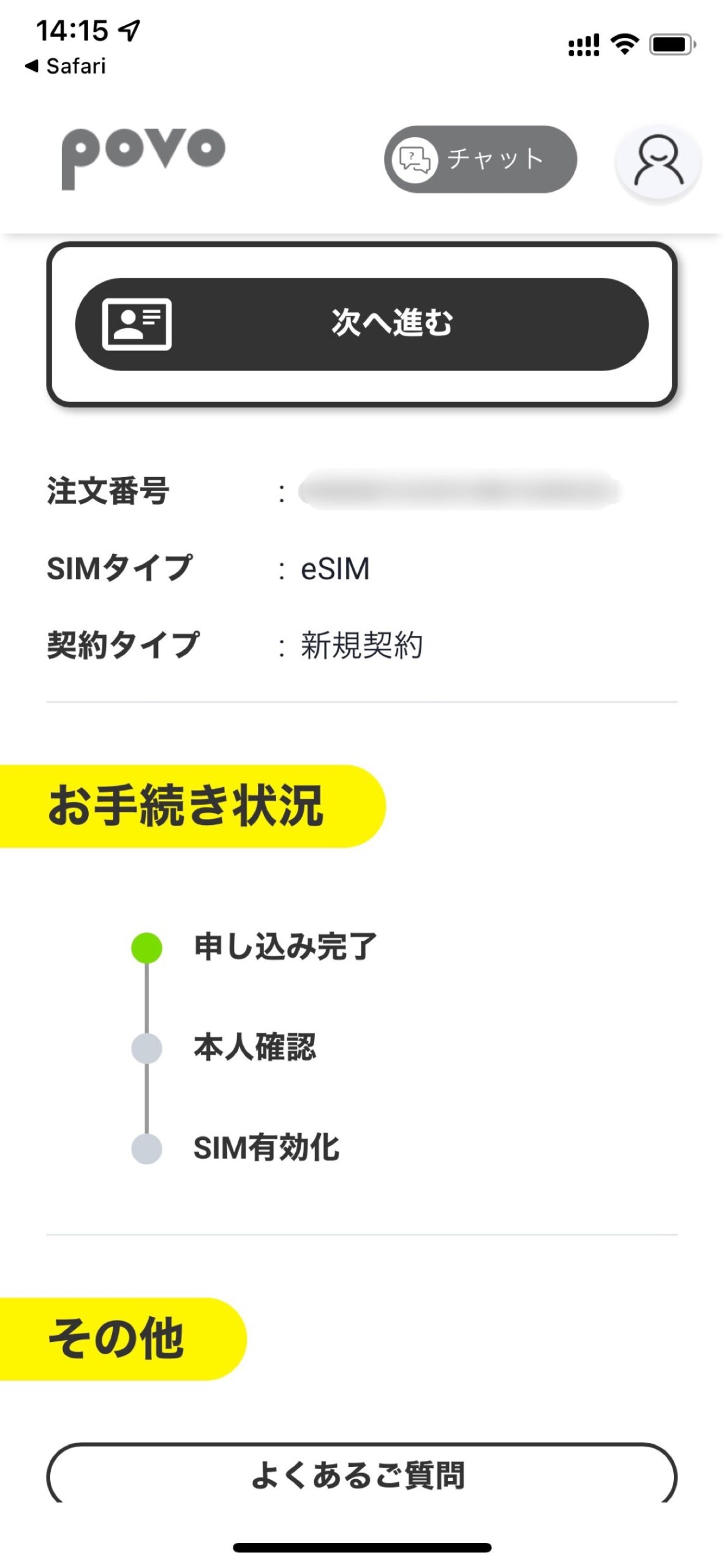
Task: Tap the ID card icon
Action: click(137, 324)
